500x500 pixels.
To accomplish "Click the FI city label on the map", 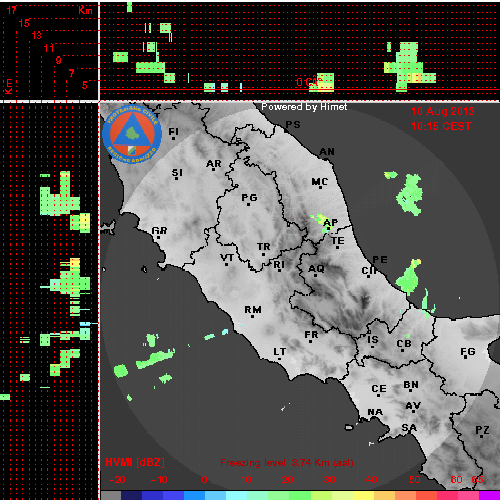I will [x=173, y=132].
